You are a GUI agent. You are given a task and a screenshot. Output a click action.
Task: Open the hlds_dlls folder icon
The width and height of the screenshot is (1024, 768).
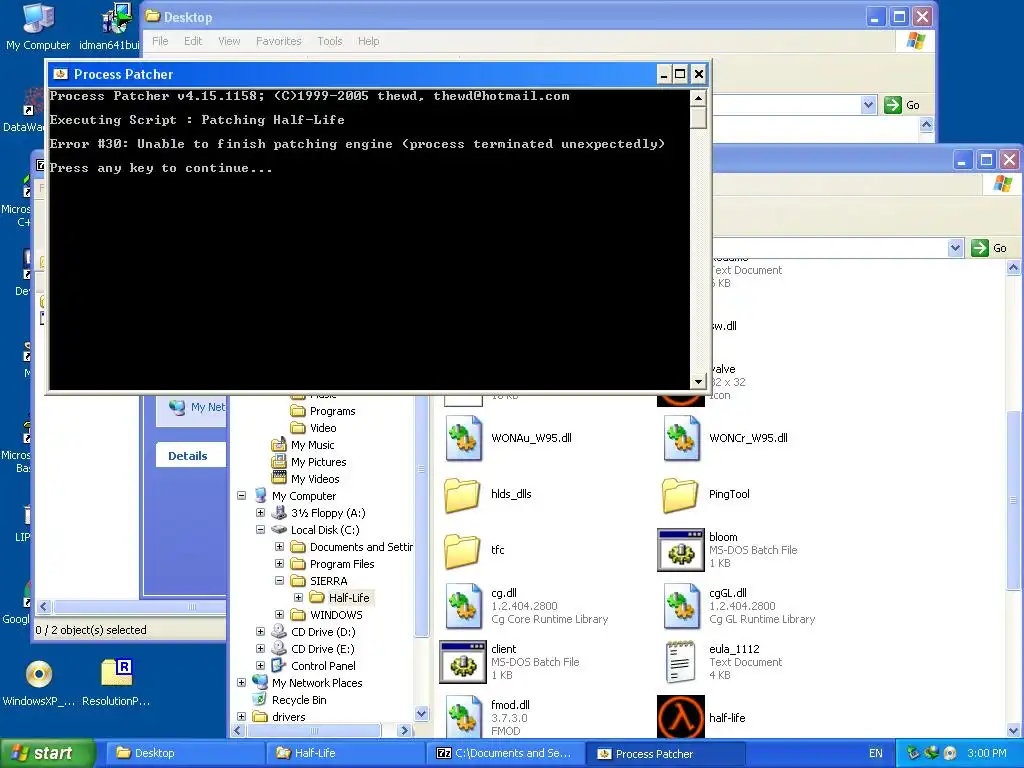[x=462, y=494]
